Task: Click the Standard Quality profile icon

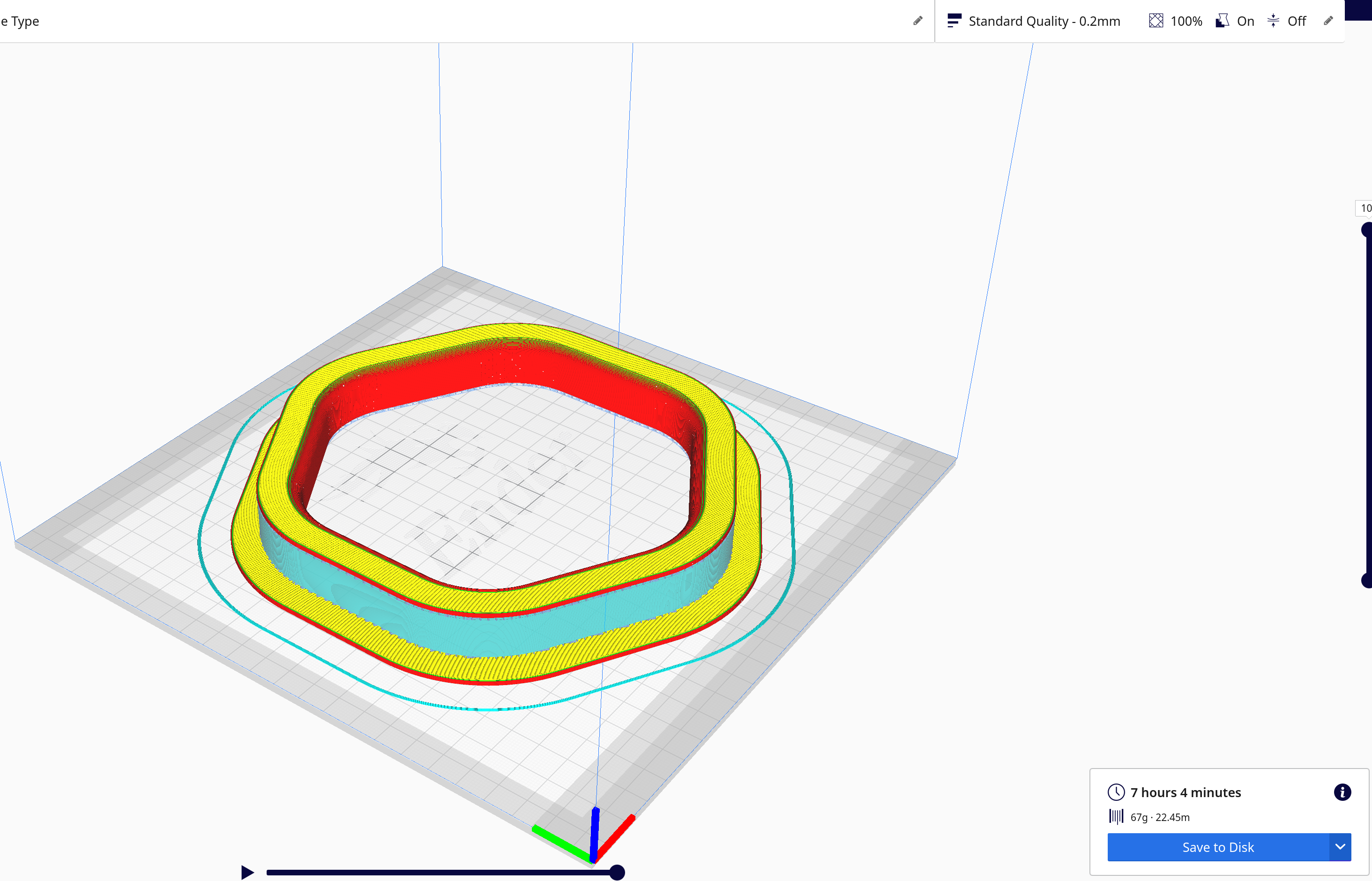Action: (x=954, y=21)
